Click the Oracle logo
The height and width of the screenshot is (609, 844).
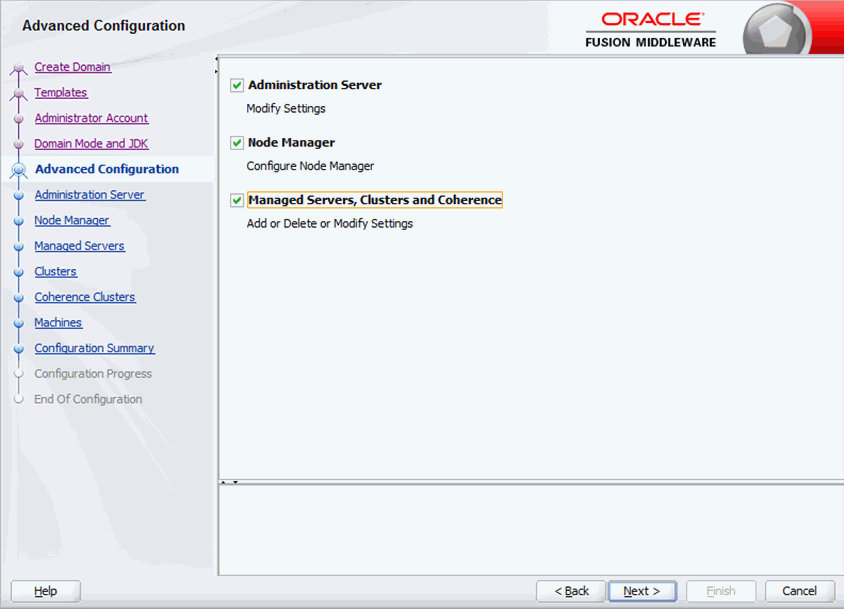click(650, 20)
